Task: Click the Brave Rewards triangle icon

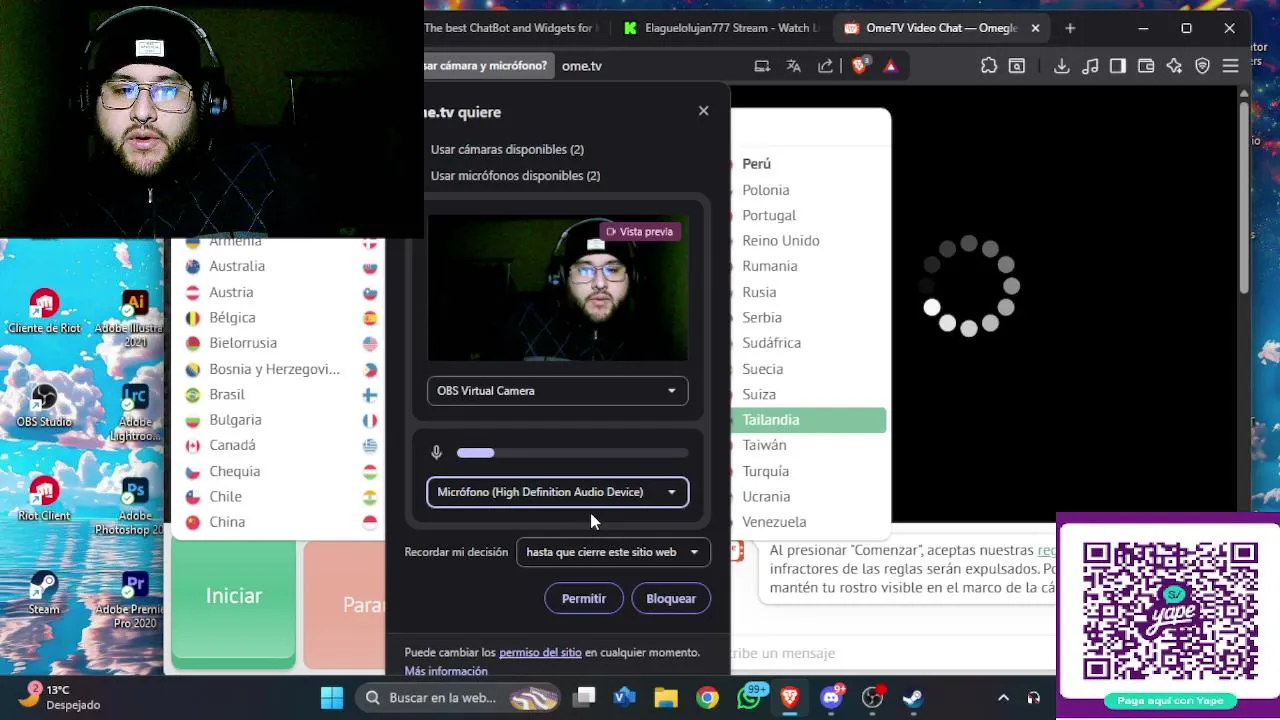Action: (890, 66)
